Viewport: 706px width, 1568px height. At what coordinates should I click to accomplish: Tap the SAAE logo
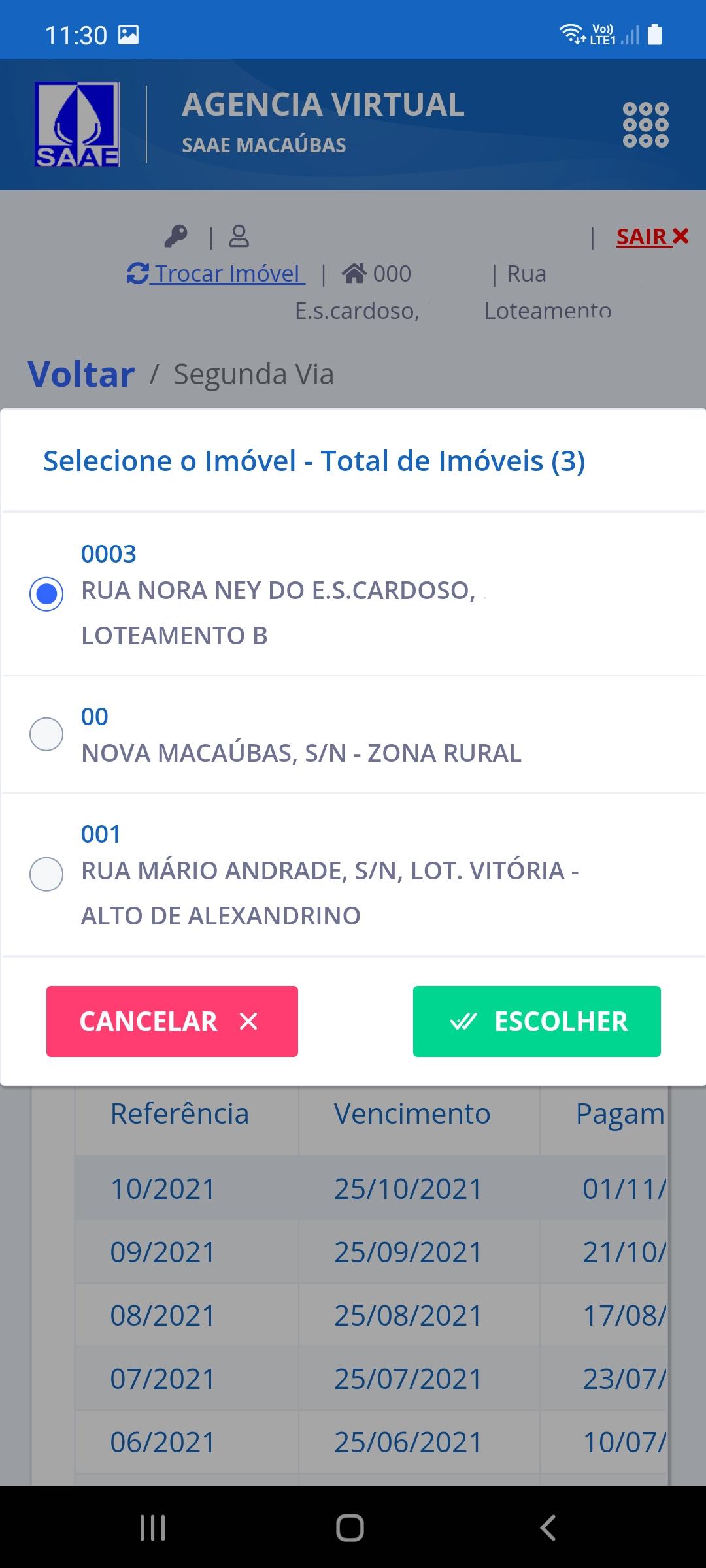pyautogui.click(x=77, y=124)
